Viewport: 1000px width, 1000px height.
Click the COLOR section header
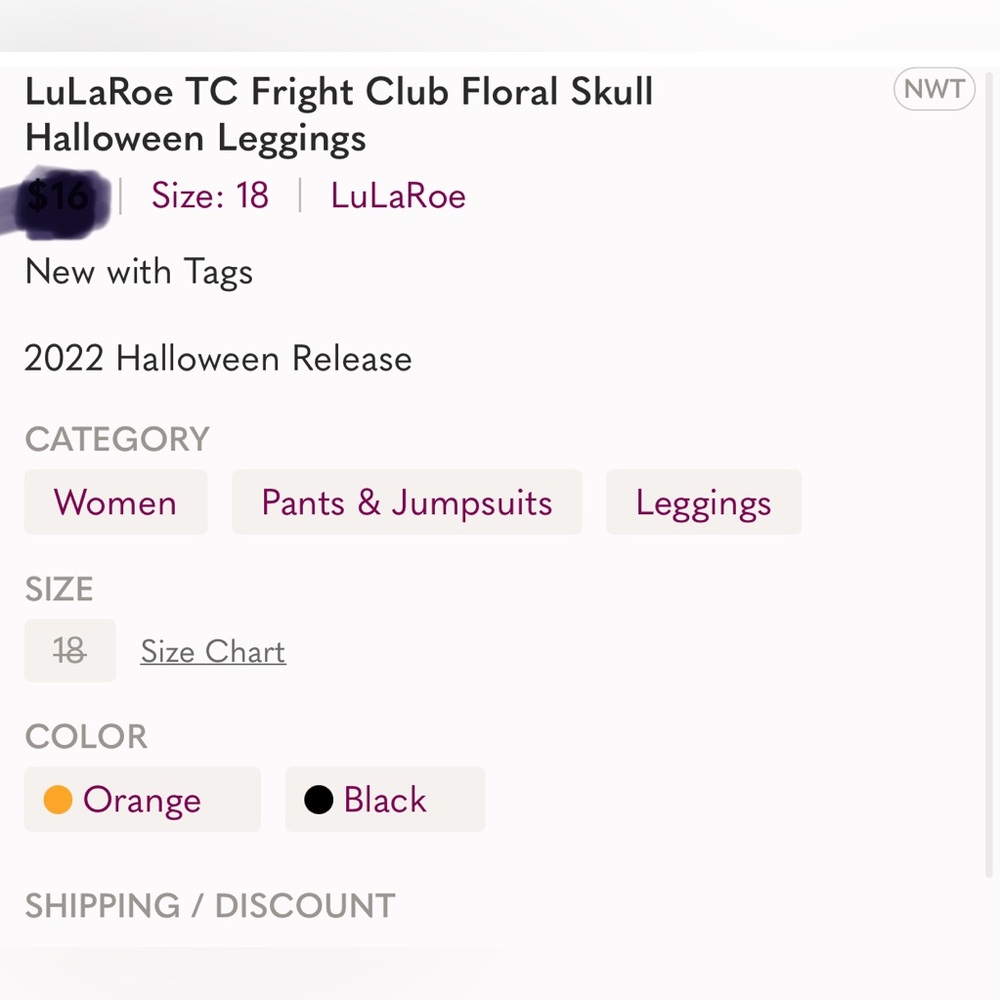[x=86, y=737]
